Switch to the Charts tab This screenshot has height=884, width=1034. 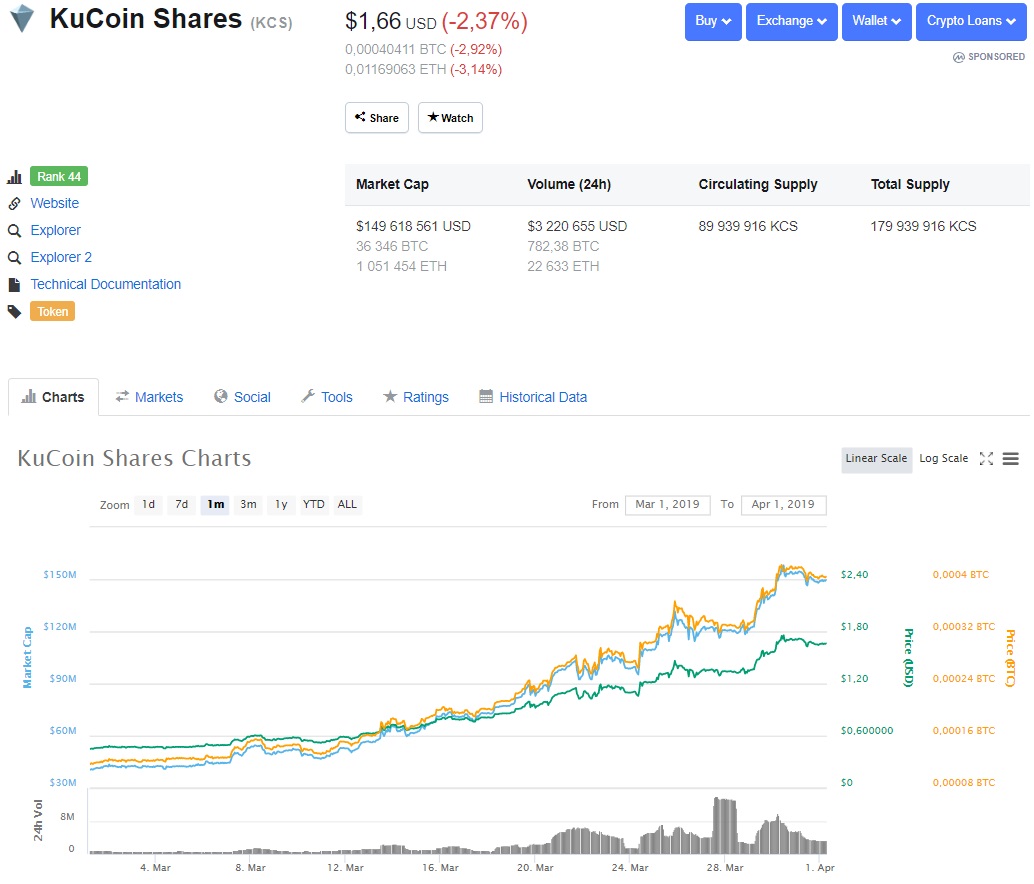tap(53, 397)
